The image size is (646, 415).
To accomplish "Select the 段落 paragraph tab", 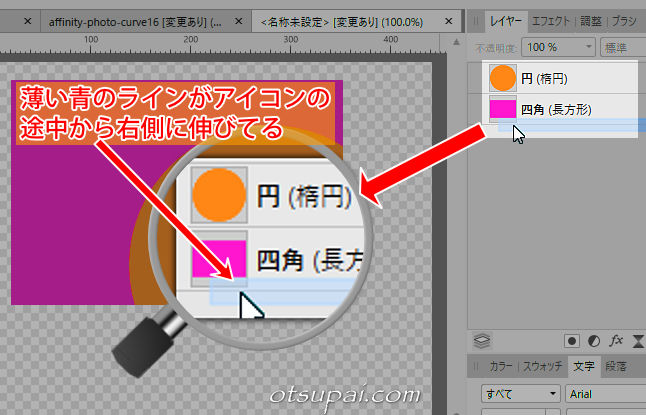I will [x=617, y=367].
